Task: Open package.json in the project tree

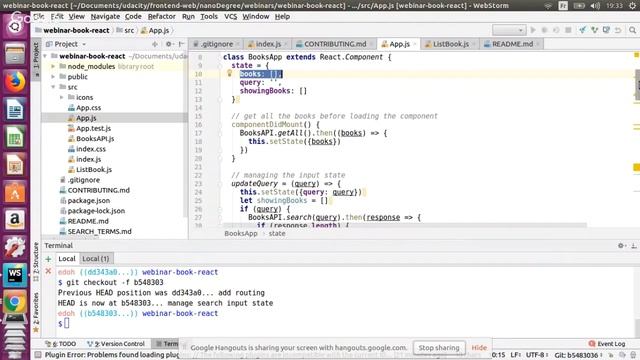Action: 88,200
